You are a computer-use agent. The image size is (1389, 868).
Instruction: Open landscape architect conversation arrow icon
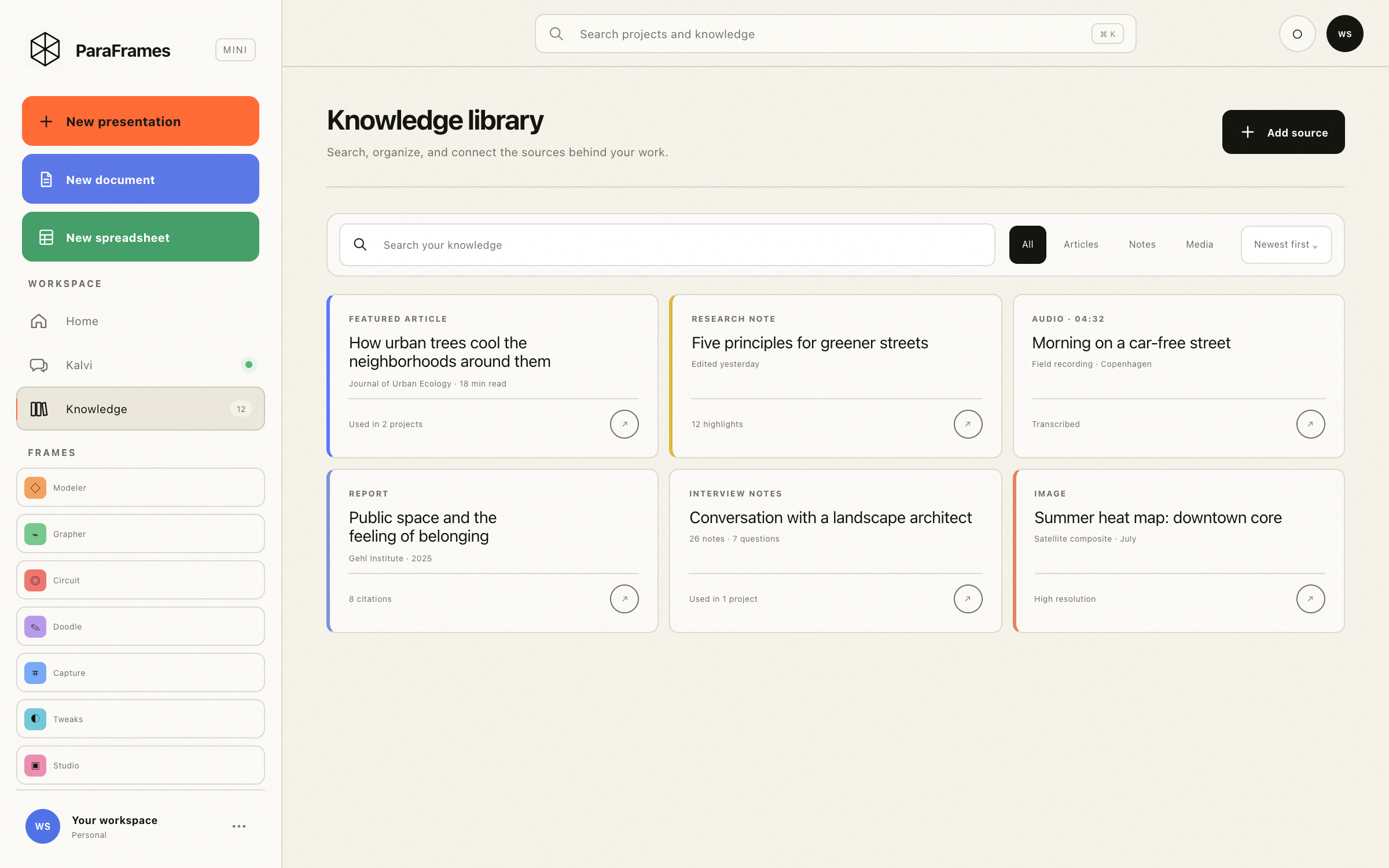968,599
